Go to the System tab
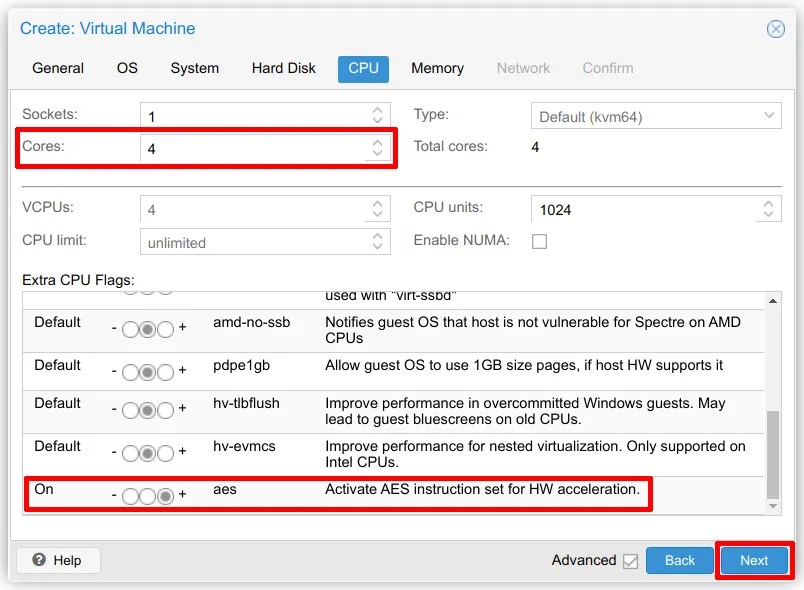Viewport: 804px width, 590px height. (194, 68)
